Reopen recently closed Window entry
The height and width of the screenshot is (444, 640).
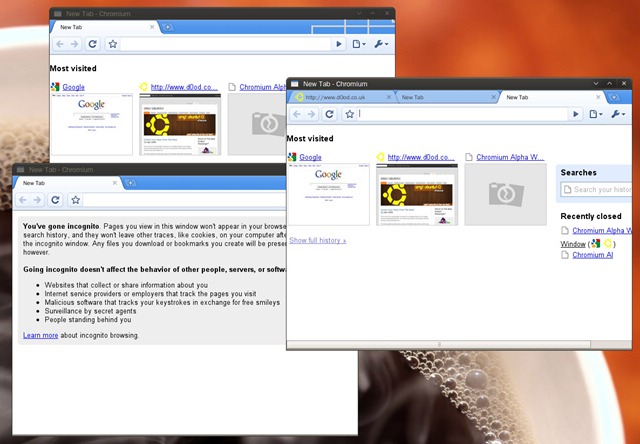pos(573,244)
